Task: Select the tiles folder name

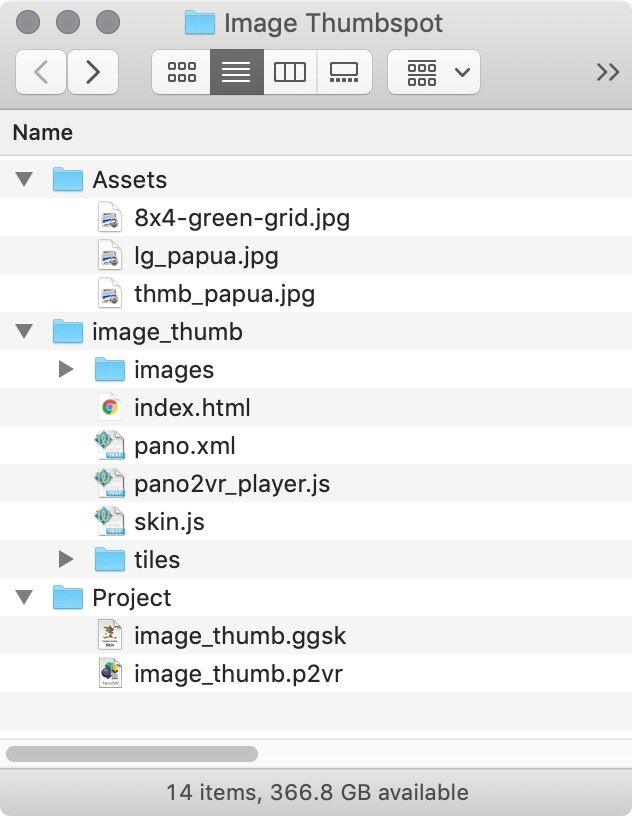Action: tap(157, 560)
